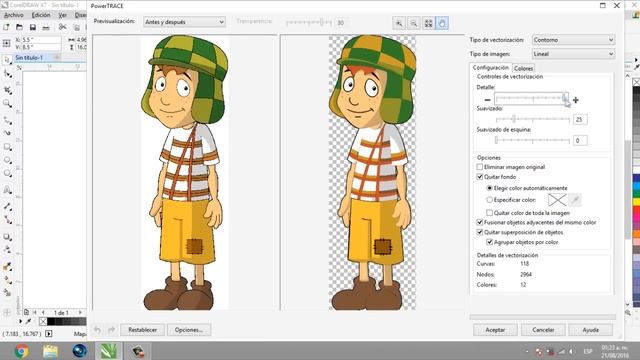Click the Open folder icon in CorelDRAW
Screen dimensions: 640x360
[x=19, y=27]
